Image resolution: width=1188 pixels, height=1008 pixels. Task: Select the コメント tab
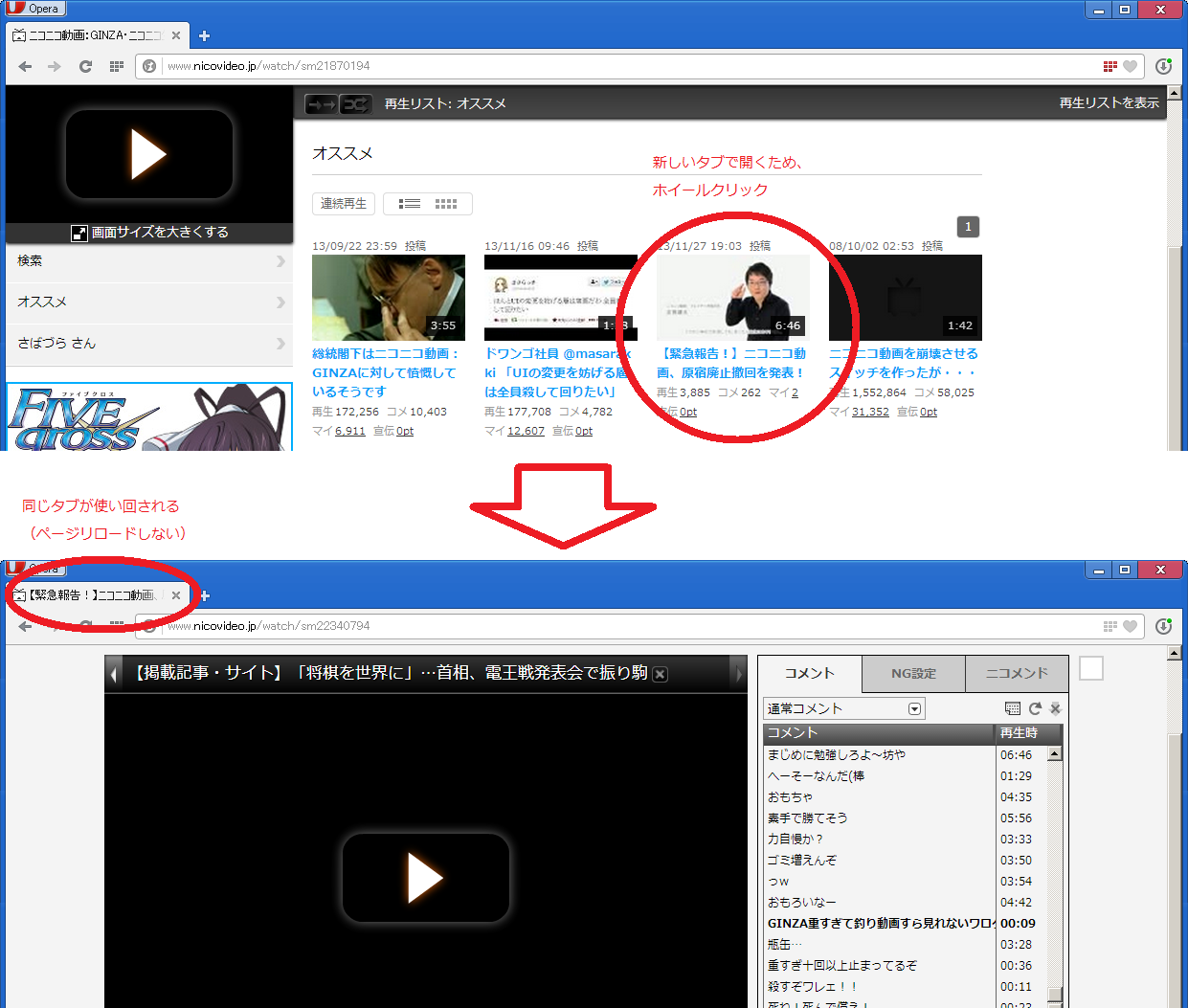pos(810,674)
